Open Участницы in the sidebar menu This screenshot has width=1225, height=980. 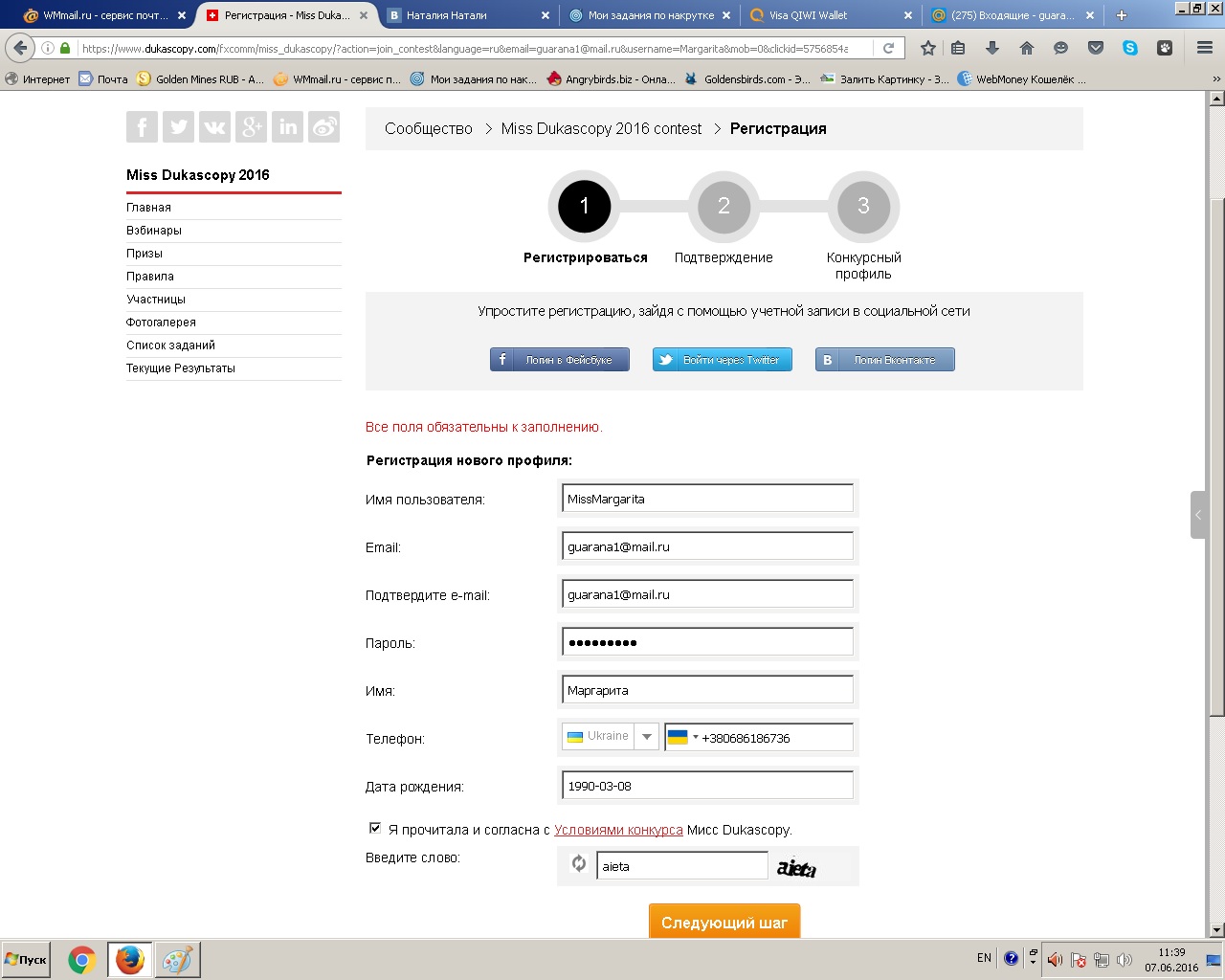156,299
